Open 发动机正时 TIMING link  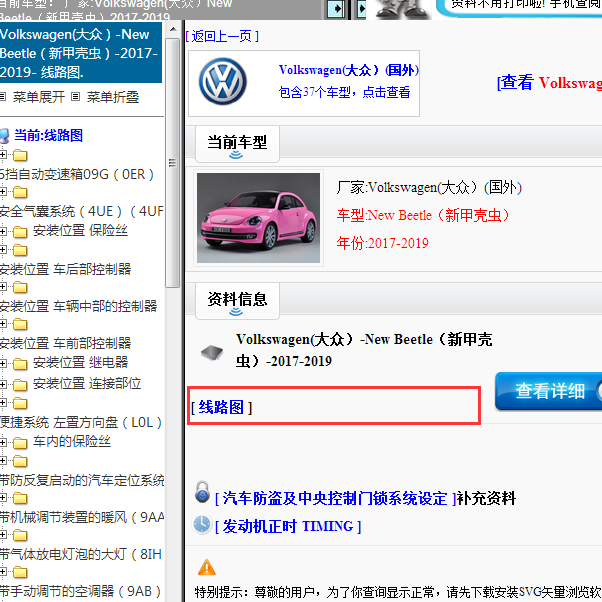[x=288, y=526]
